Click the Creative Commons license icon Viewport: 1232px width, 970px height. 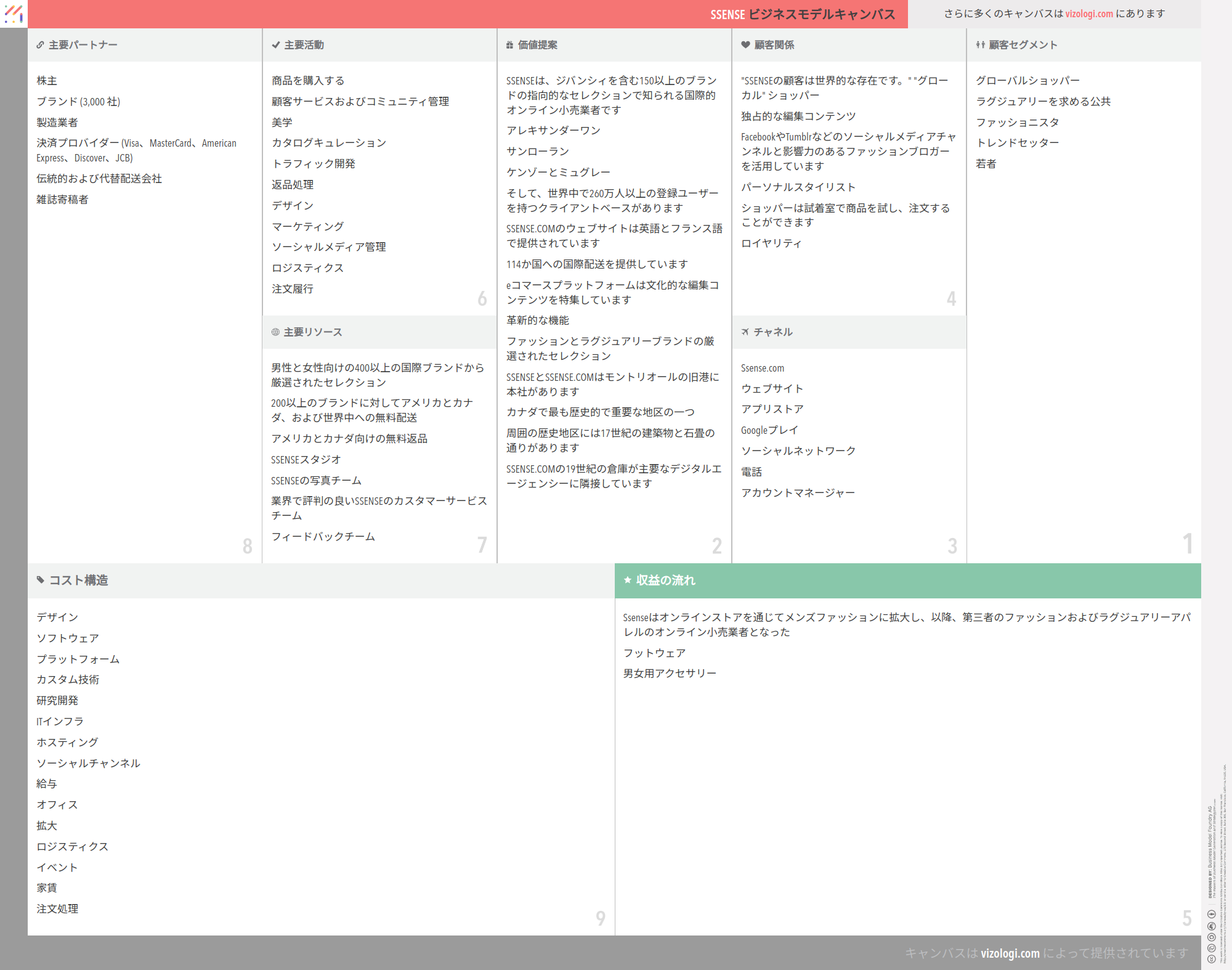tap(1211, 959)
